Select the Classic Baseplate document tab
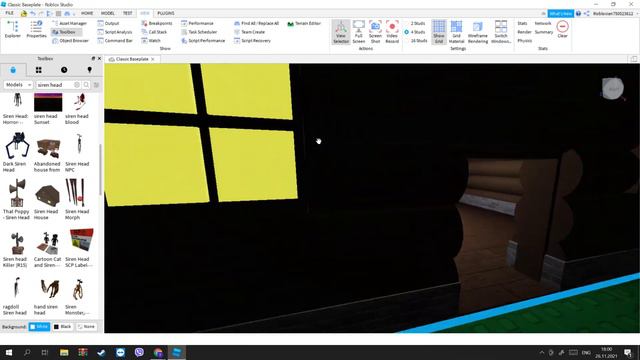 (131, 59)
